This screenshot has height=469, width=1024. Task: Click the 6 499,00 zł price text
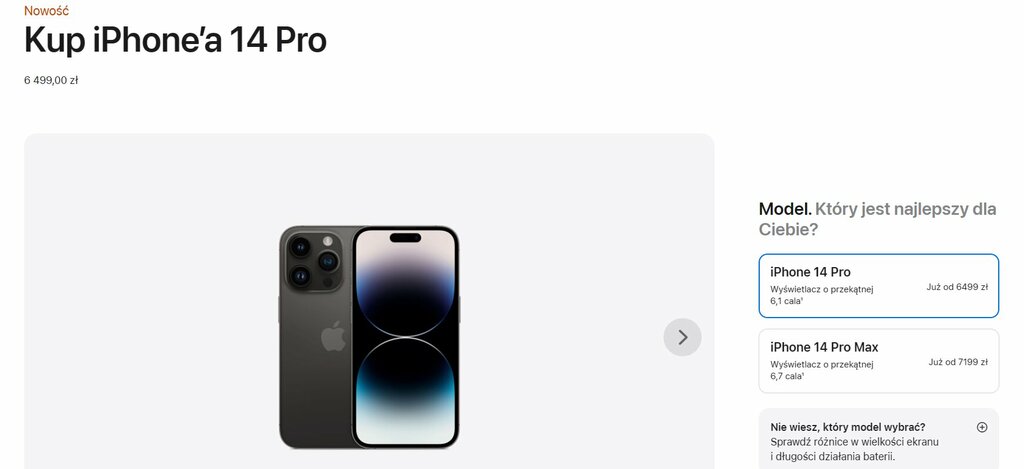(x=51, y=80)
